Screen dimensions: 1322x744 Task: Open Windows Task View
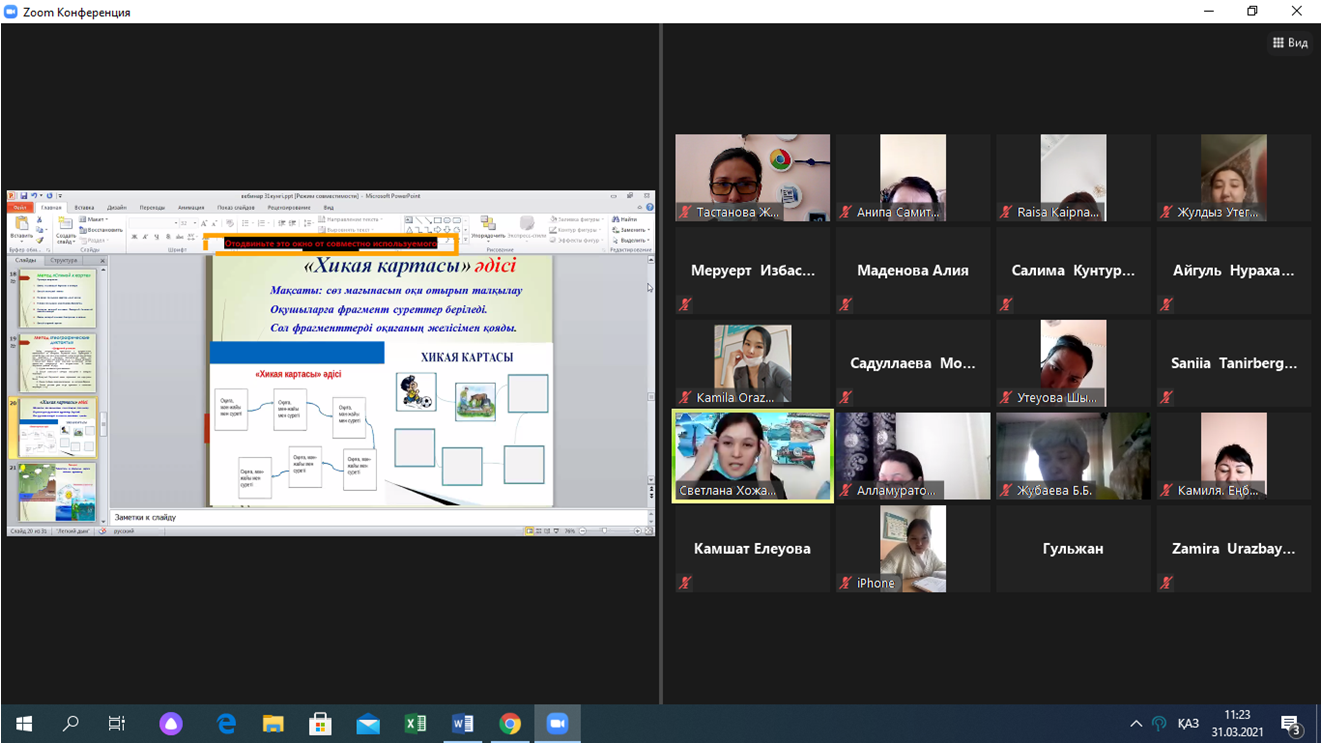click(117, 724)
